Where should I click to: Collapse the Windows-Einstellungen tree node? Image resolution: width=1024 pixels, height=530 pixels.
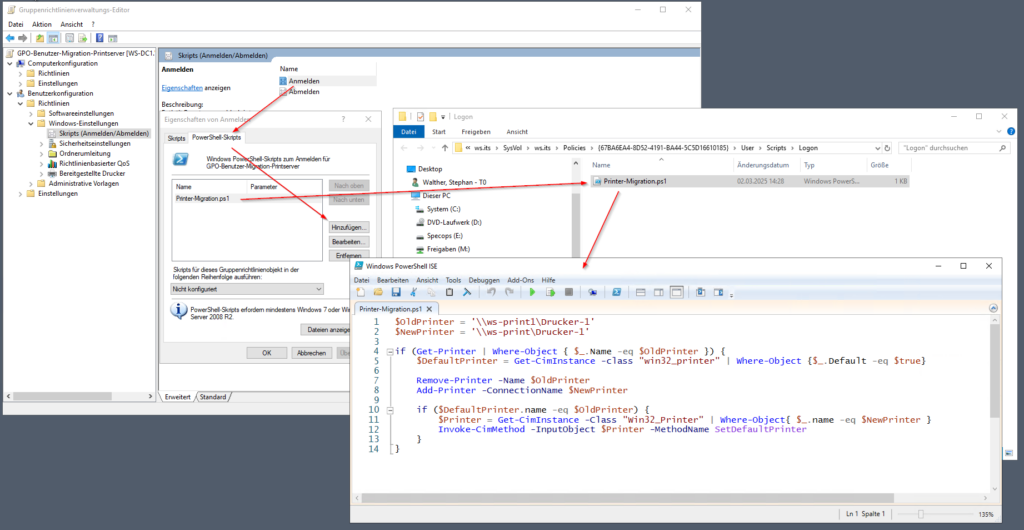tap(31, 123)
